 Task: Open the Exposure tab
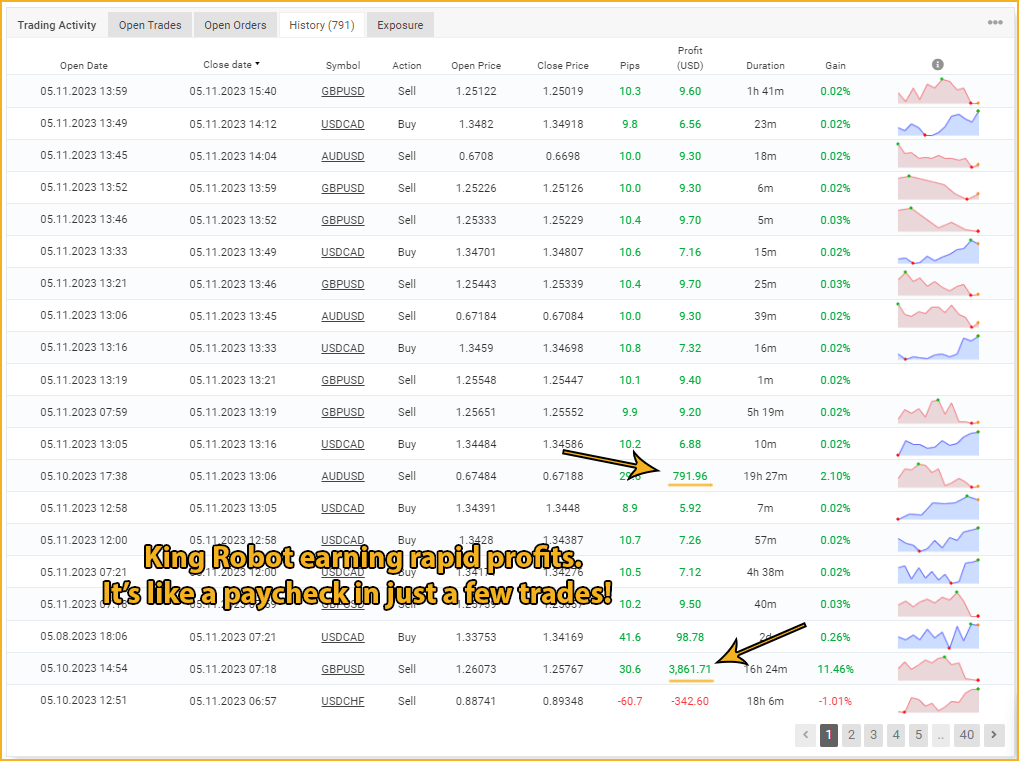coord(400,25)
